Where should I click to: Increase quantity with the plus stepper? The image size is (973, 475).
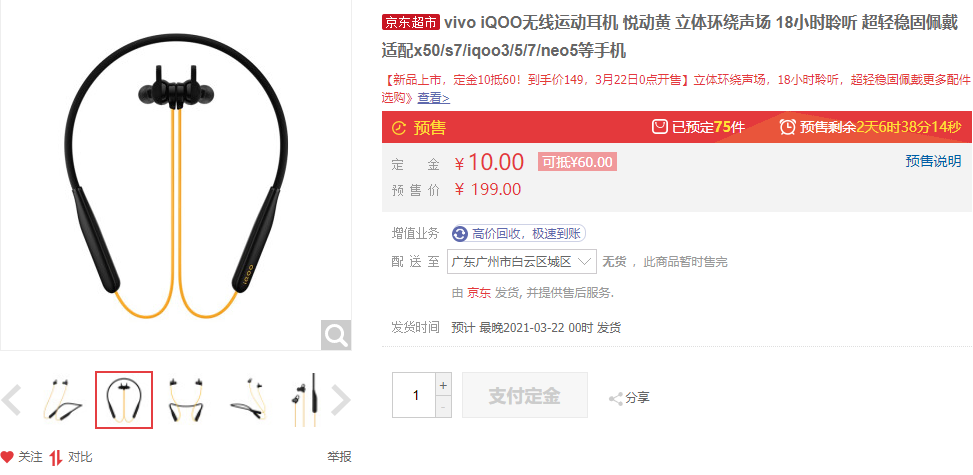442,385
